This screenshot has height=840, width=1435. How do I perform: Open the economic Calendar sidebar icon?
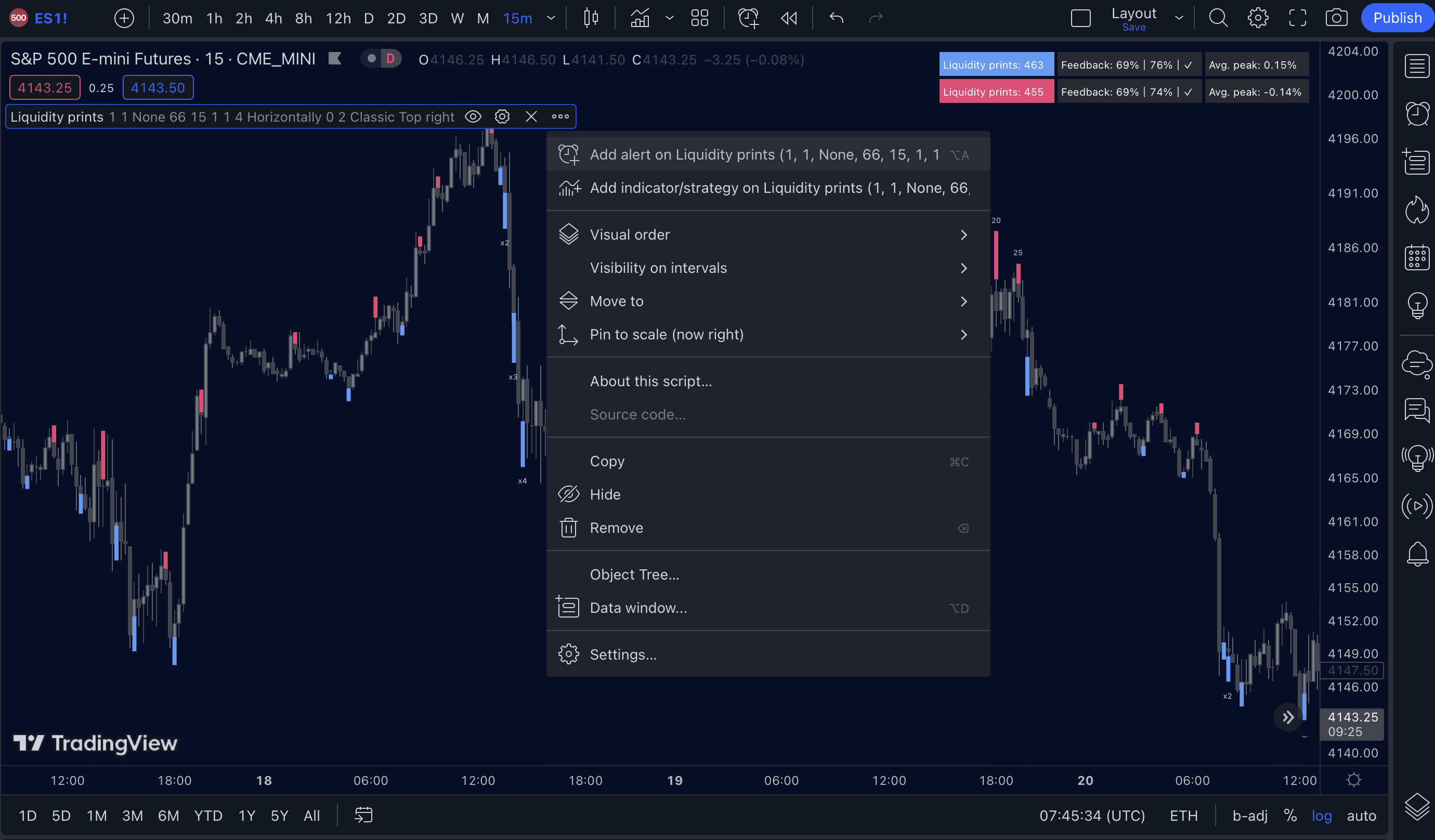(x=1416, y=257)
